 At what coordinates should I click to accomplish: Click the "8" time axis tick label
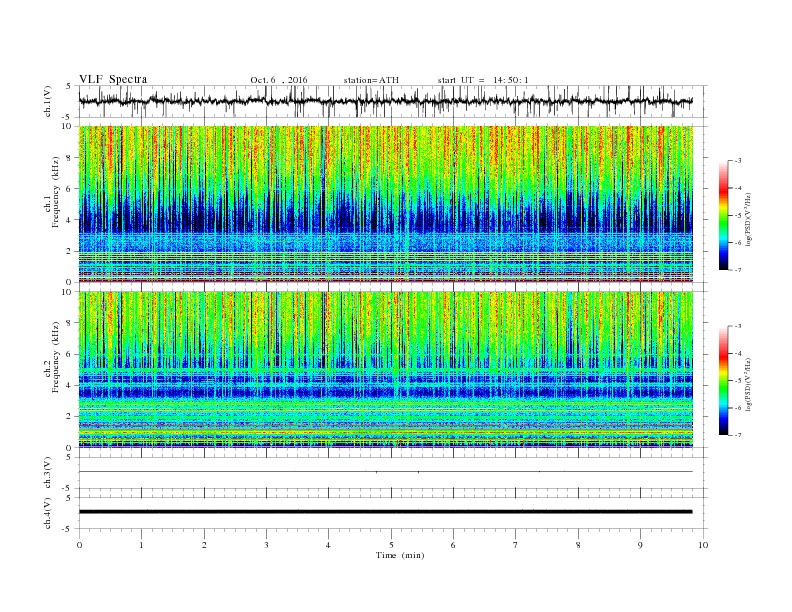tap(578, 545)
